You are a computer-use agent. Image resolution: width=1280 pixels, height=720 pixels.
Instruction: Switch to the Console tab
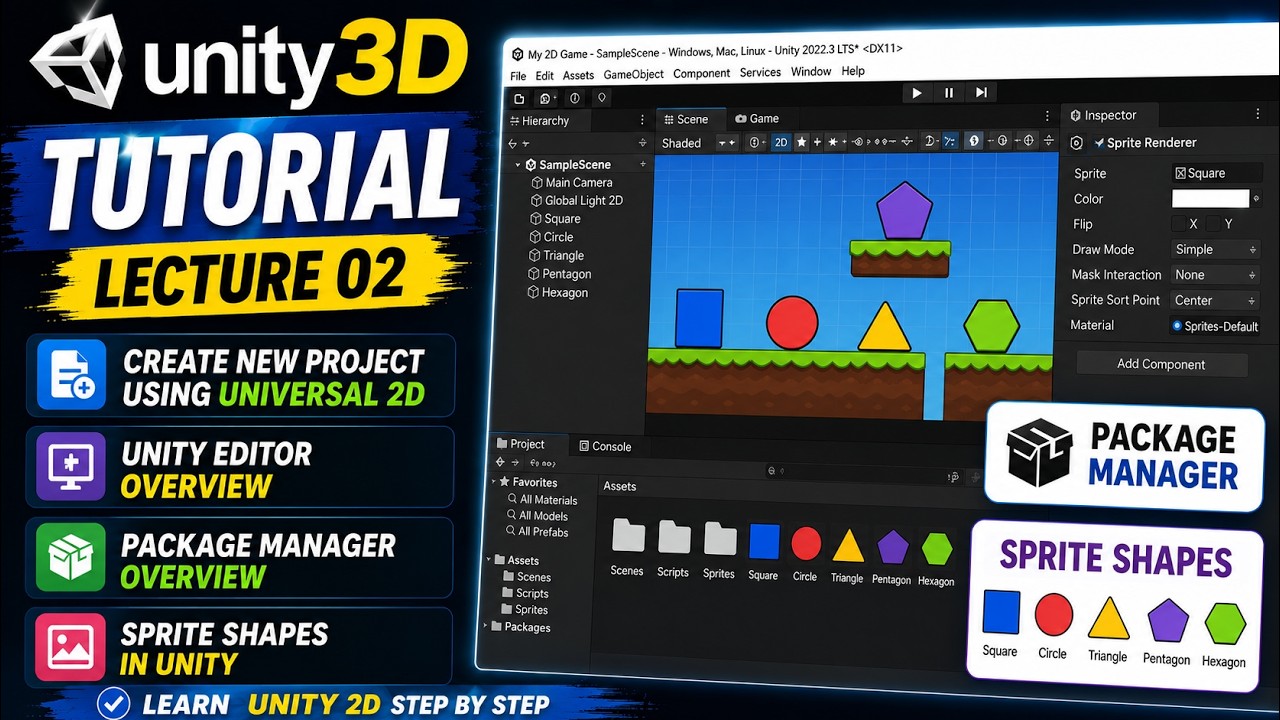click(604, 446)
